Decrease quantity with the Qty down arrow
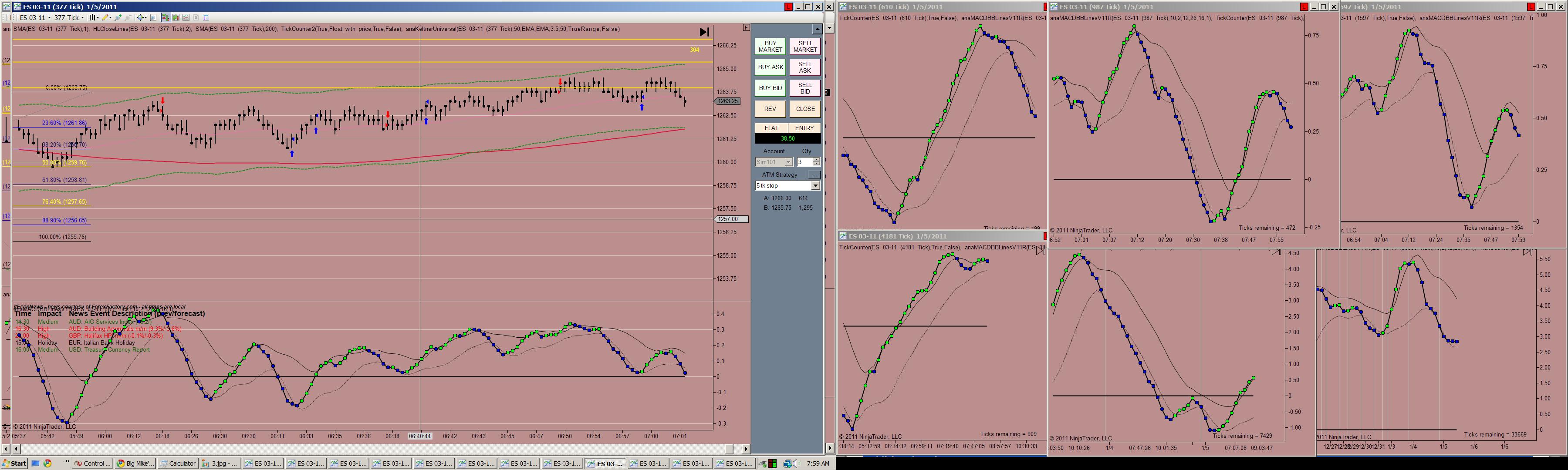 click(816, 164)
